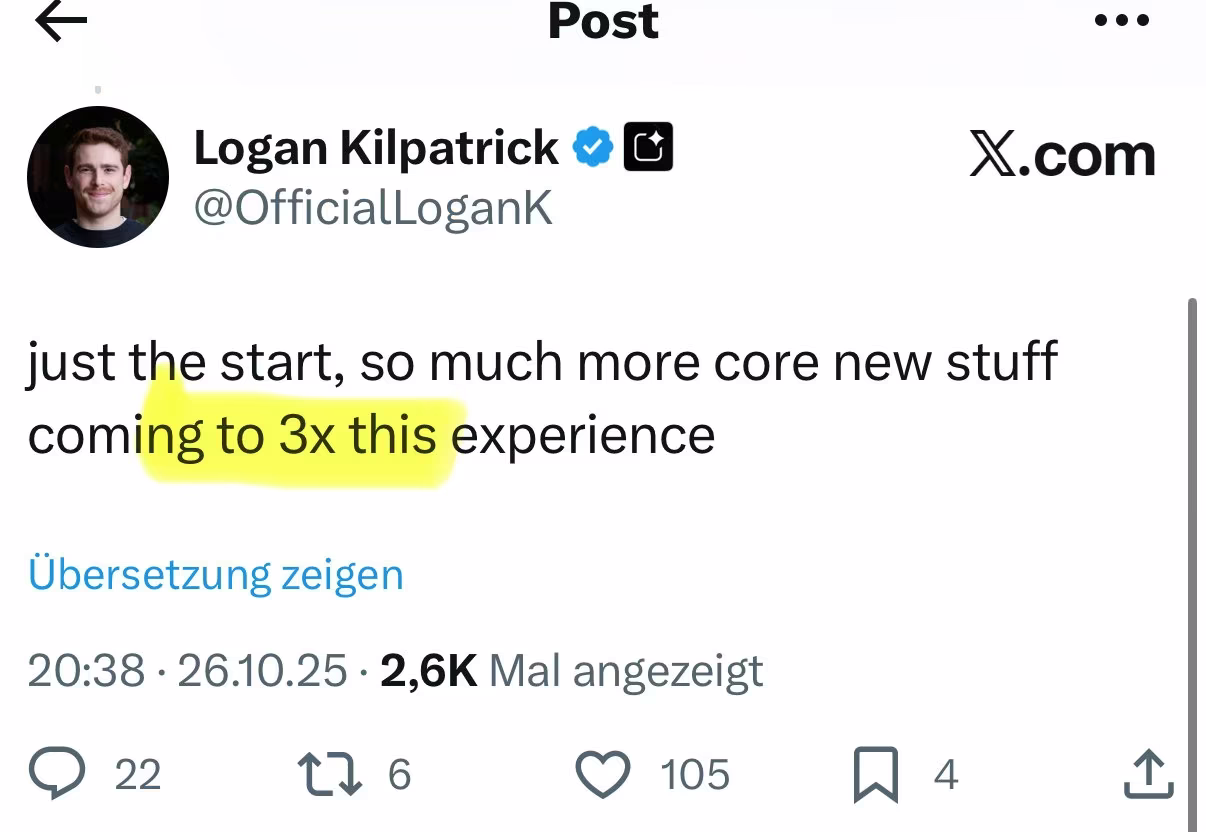Open the three-dot post options menu
The width and height of the screenshot is (1206, 832).
[1122, 19]
